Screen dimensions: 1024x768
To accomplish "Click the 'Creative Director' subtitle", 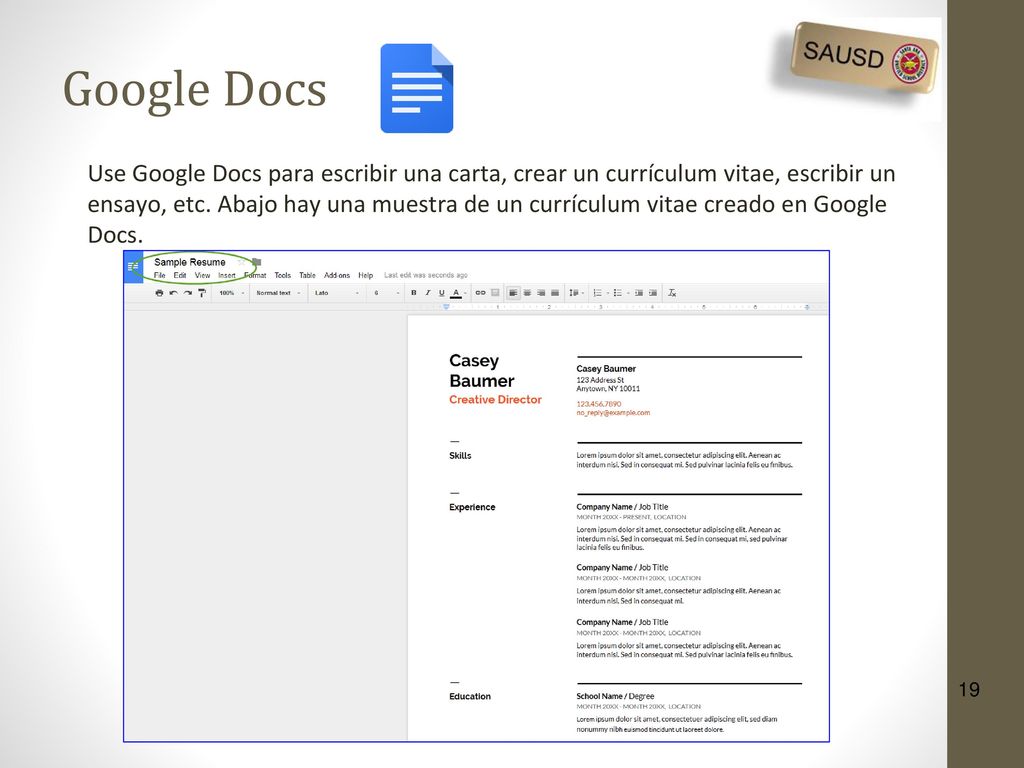I will (495, 399).
